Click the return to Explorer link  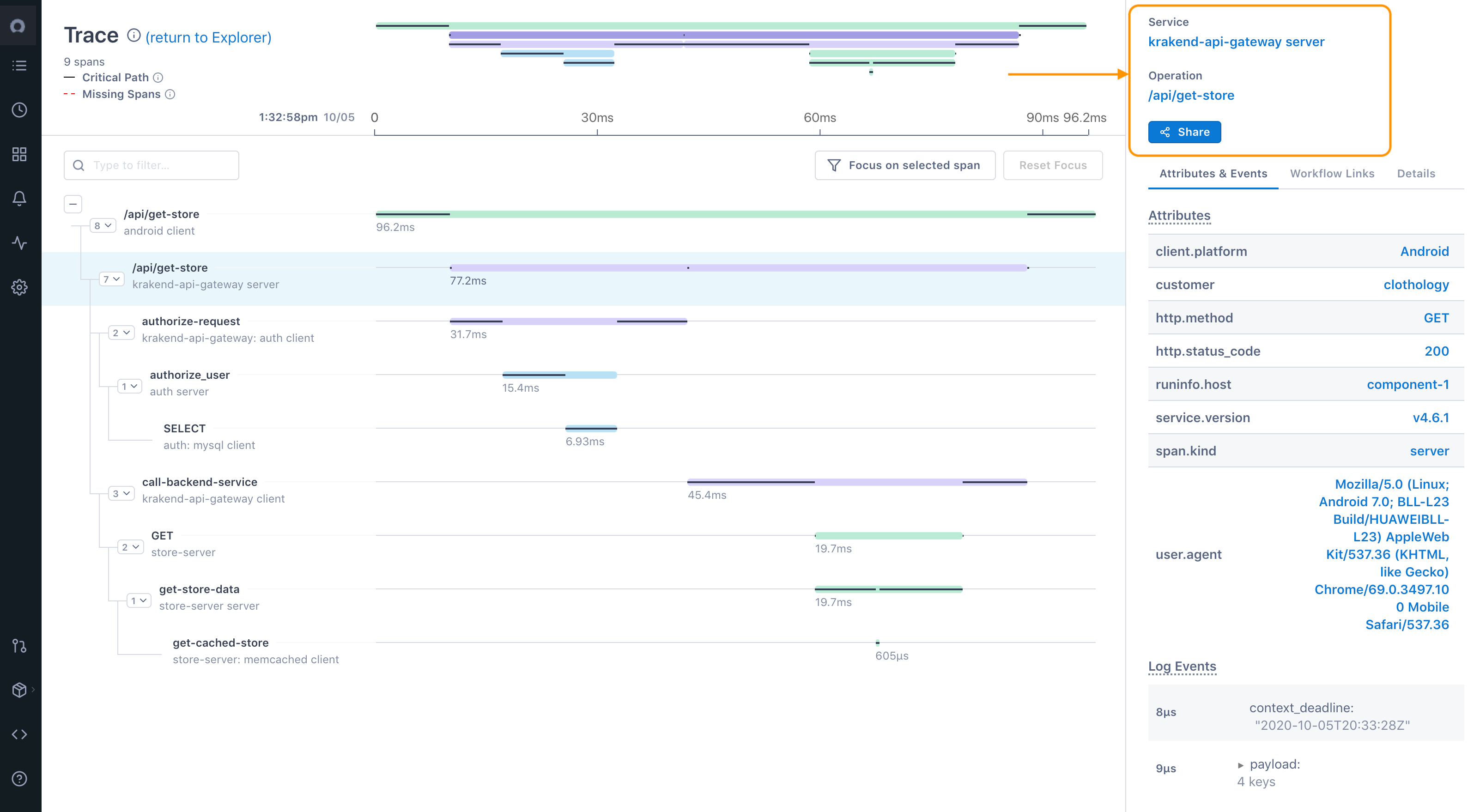[208, 37]
